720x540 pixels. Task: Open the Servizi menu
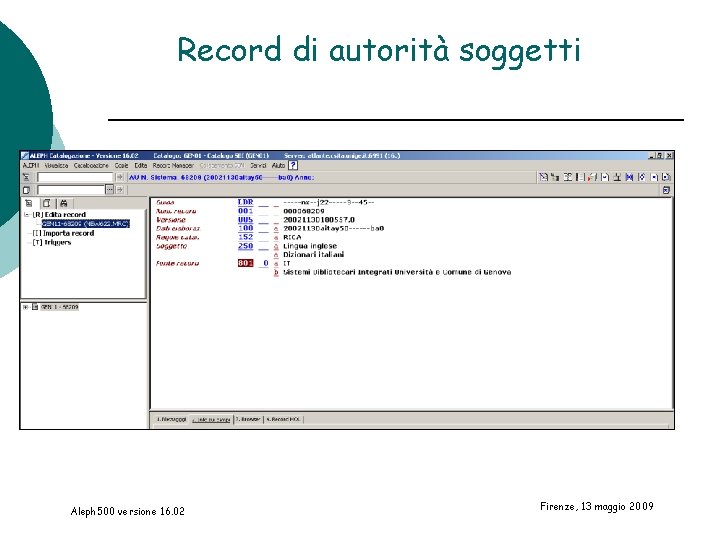tap(258, 165)
